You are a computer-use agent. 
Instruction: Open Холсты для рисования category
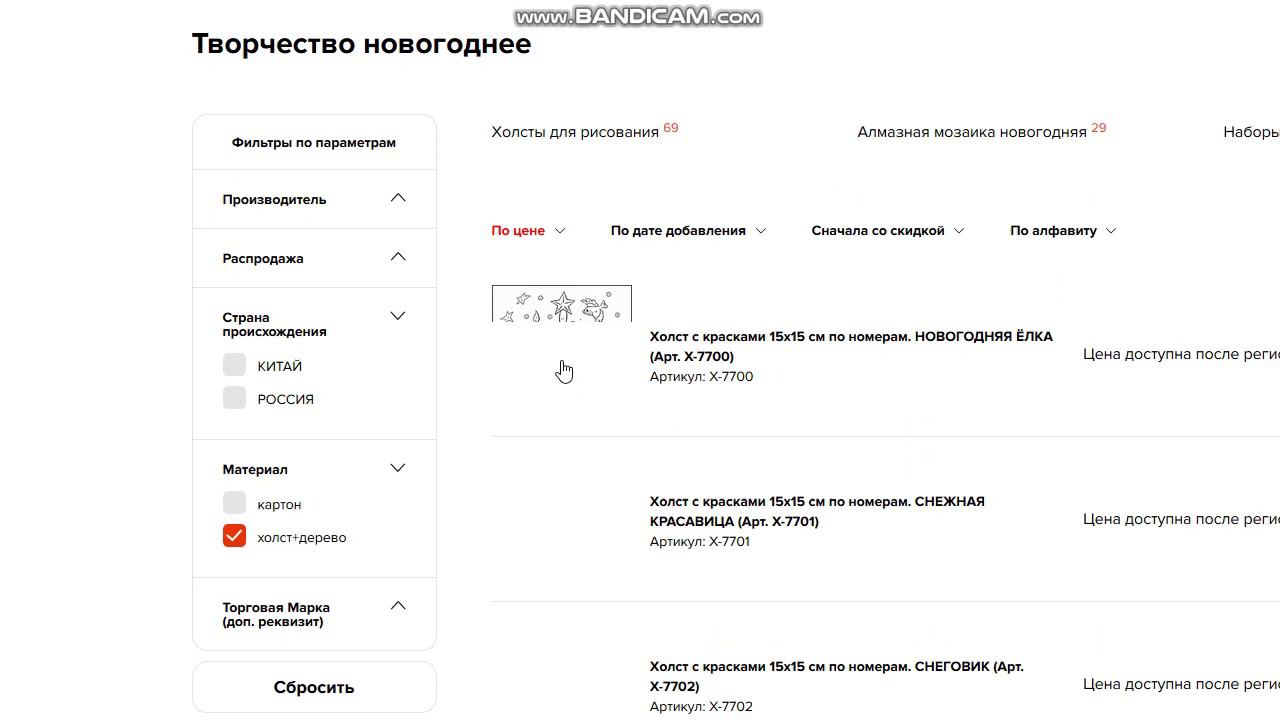[x=575, y=132]
